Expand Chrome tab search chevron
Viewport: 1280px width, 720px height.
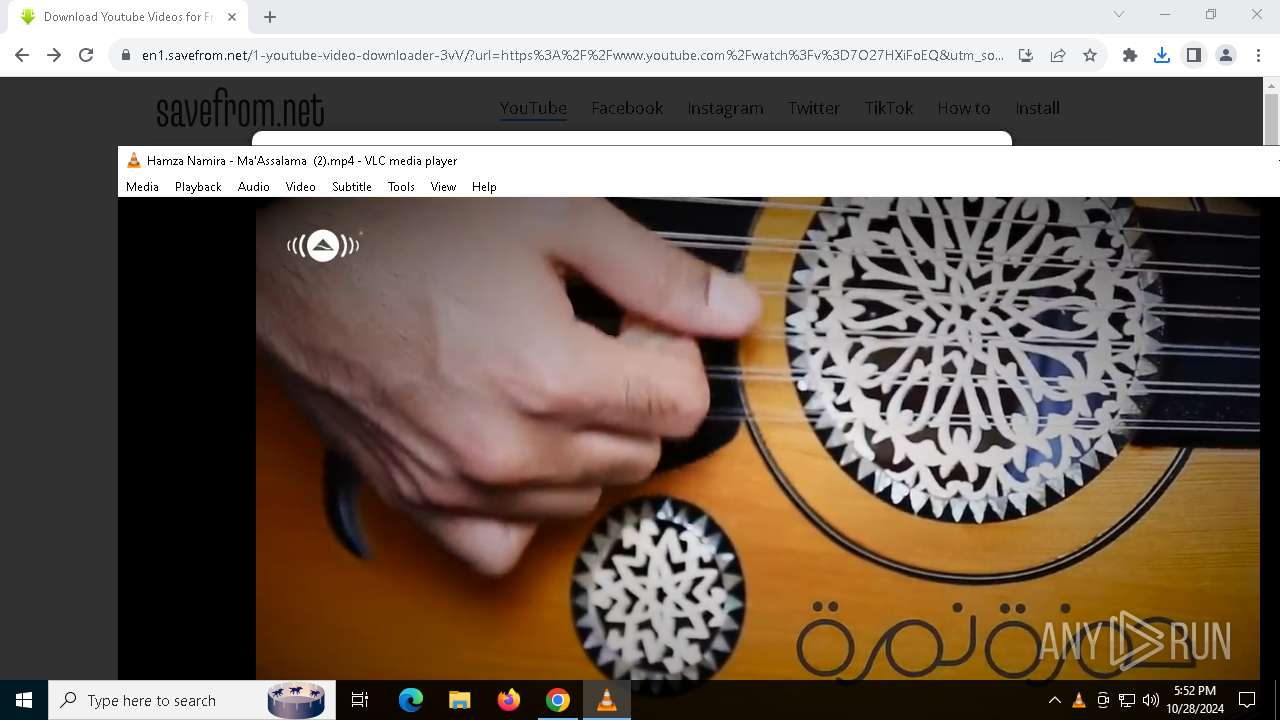point(1119,14)
